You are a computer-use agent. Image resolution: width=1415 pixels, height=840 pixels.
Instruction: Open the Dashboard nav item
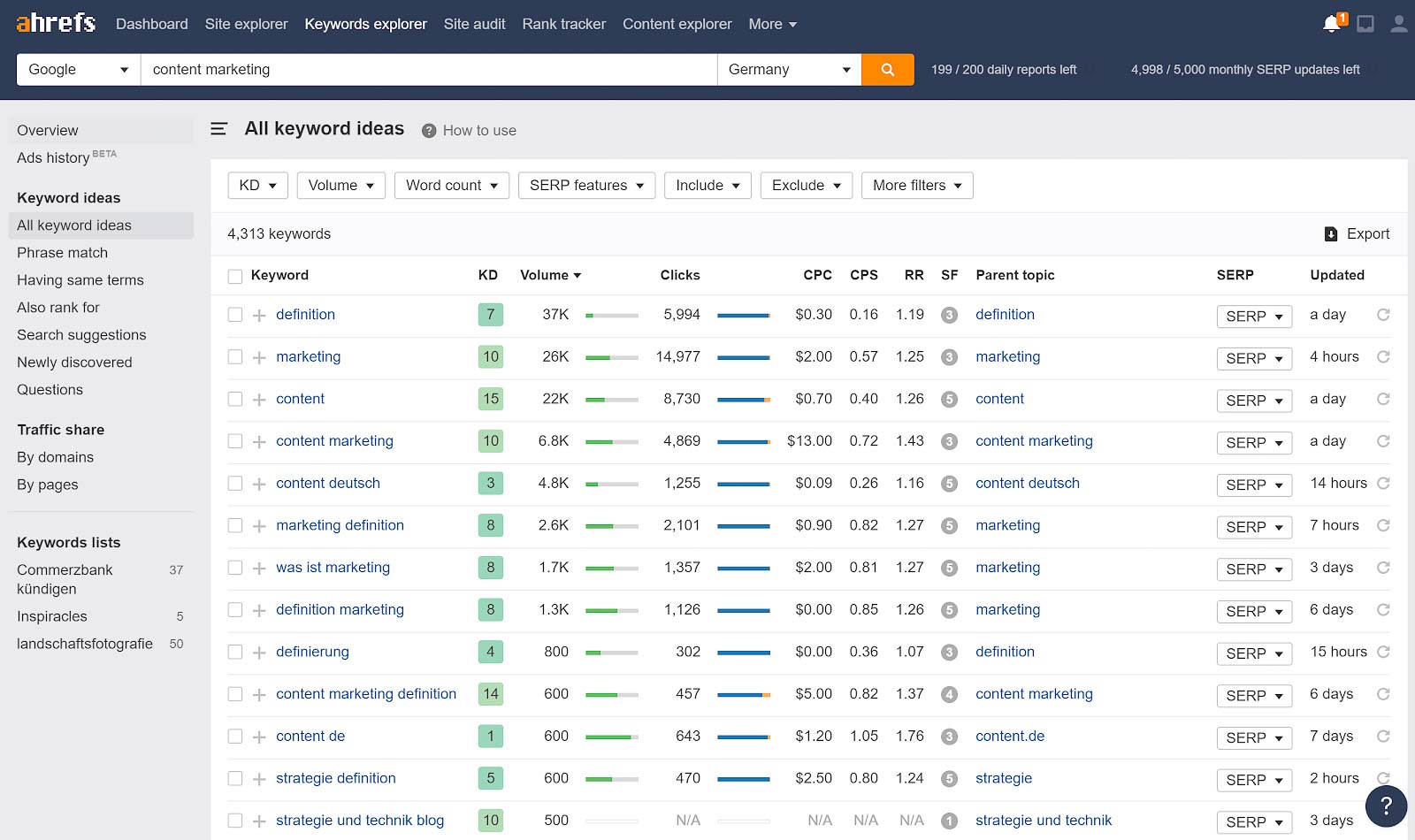tap(152, 24)
